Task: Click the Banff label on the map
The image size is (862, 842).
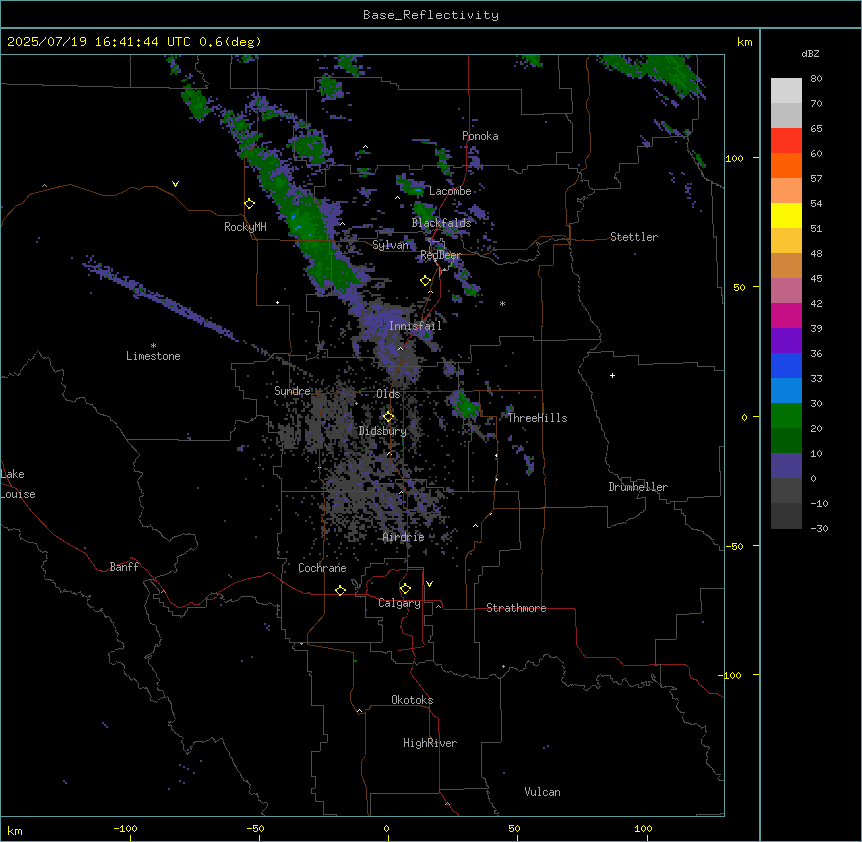Action: (124, 567)
